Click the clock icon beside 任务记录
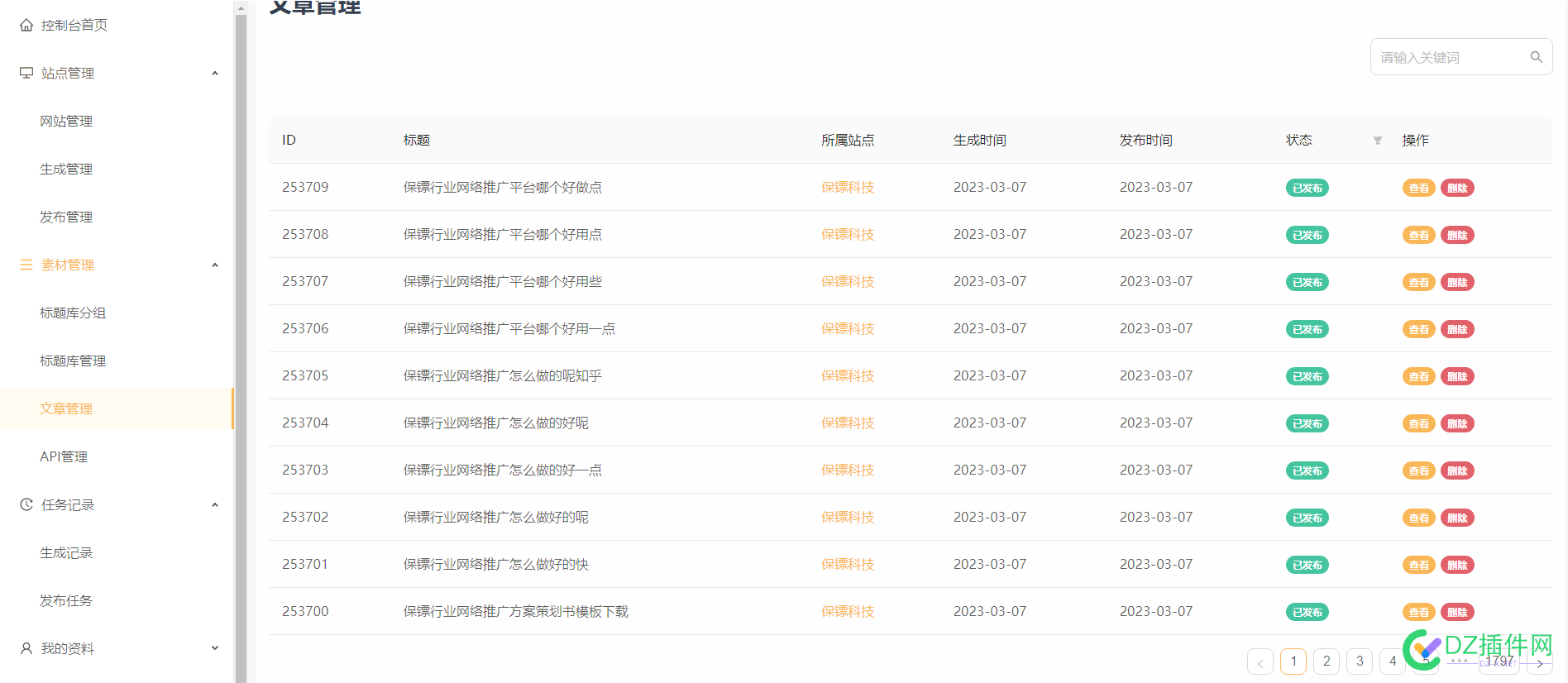1568x683 pixels. [x=26, y=505]
